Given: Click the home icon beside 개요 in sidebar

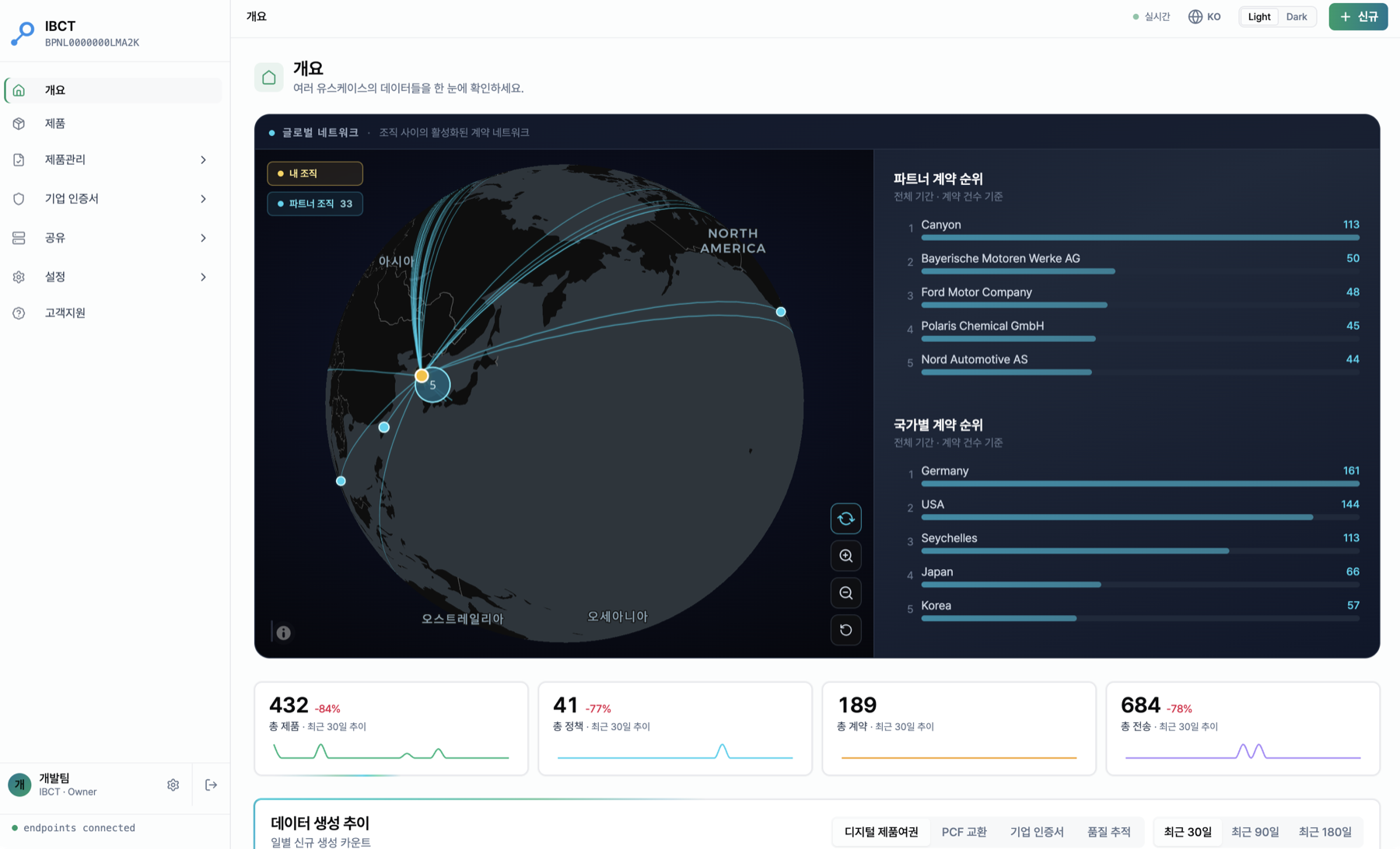Looking at the screenshot, I should pyautogui.click(x=19, y=90).
